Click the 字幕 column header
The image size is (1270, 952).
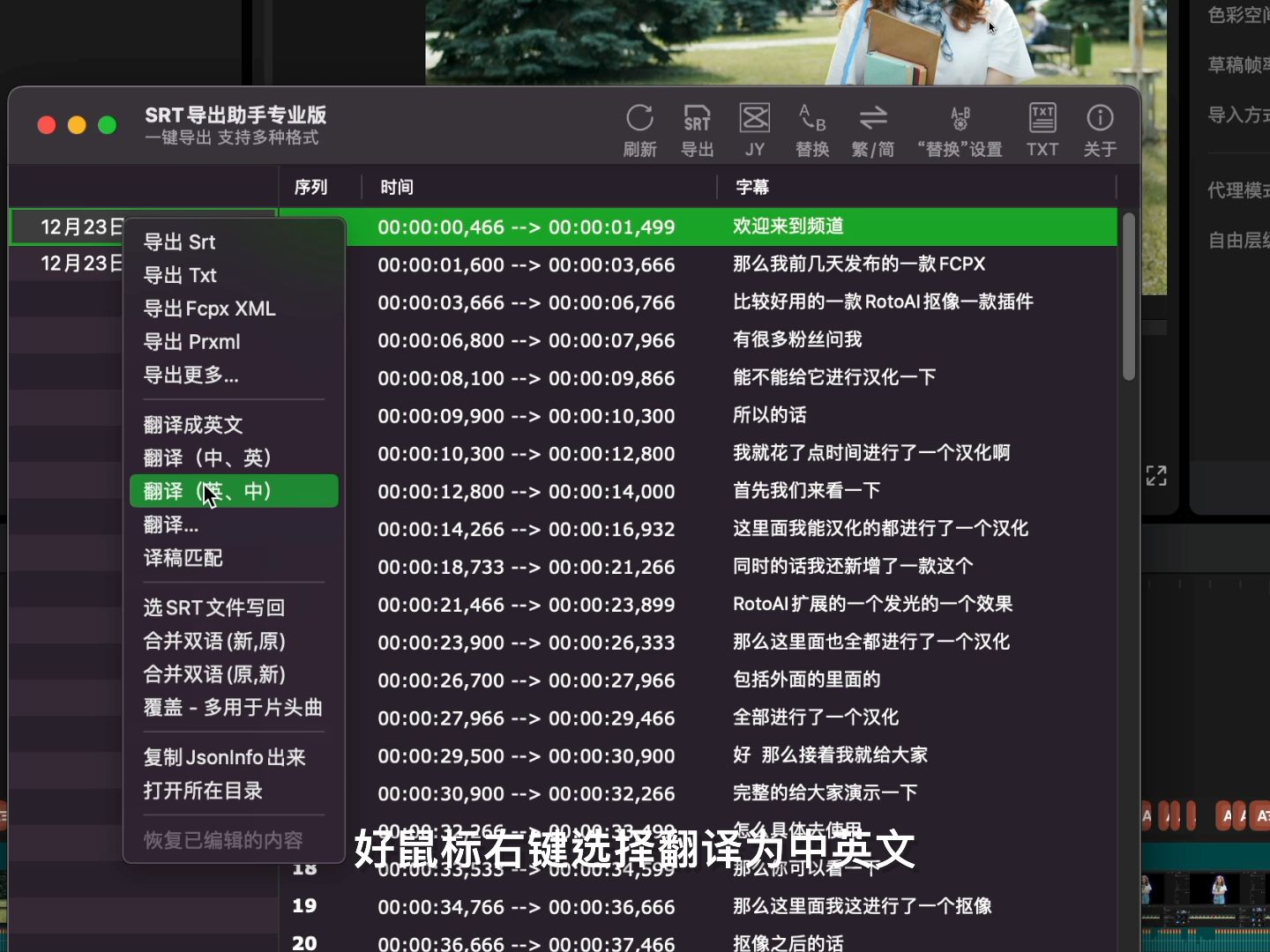click(752, 187)
